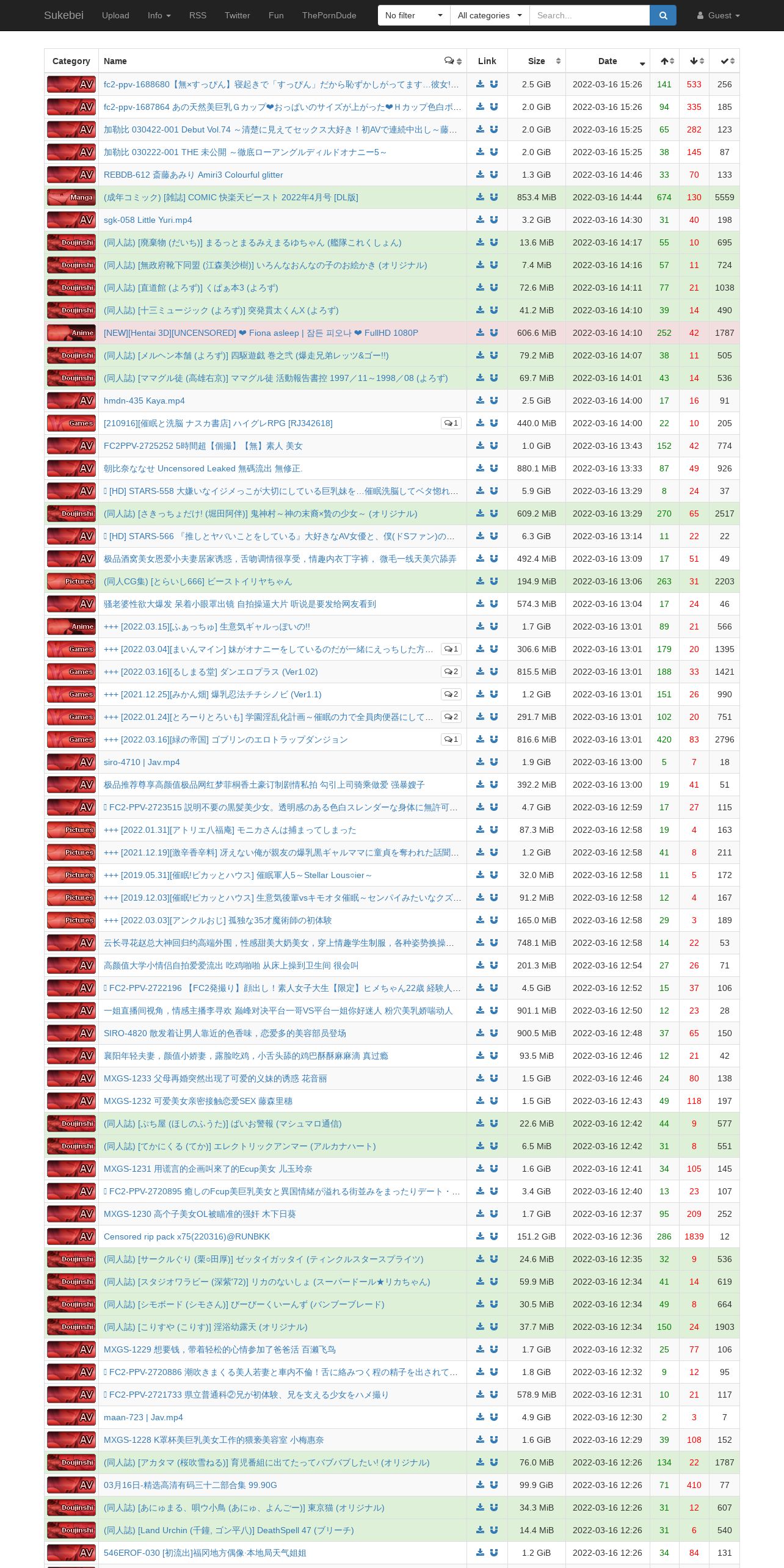Download torrent for hmdn-435 Kaya.mp4

point(480,400)
